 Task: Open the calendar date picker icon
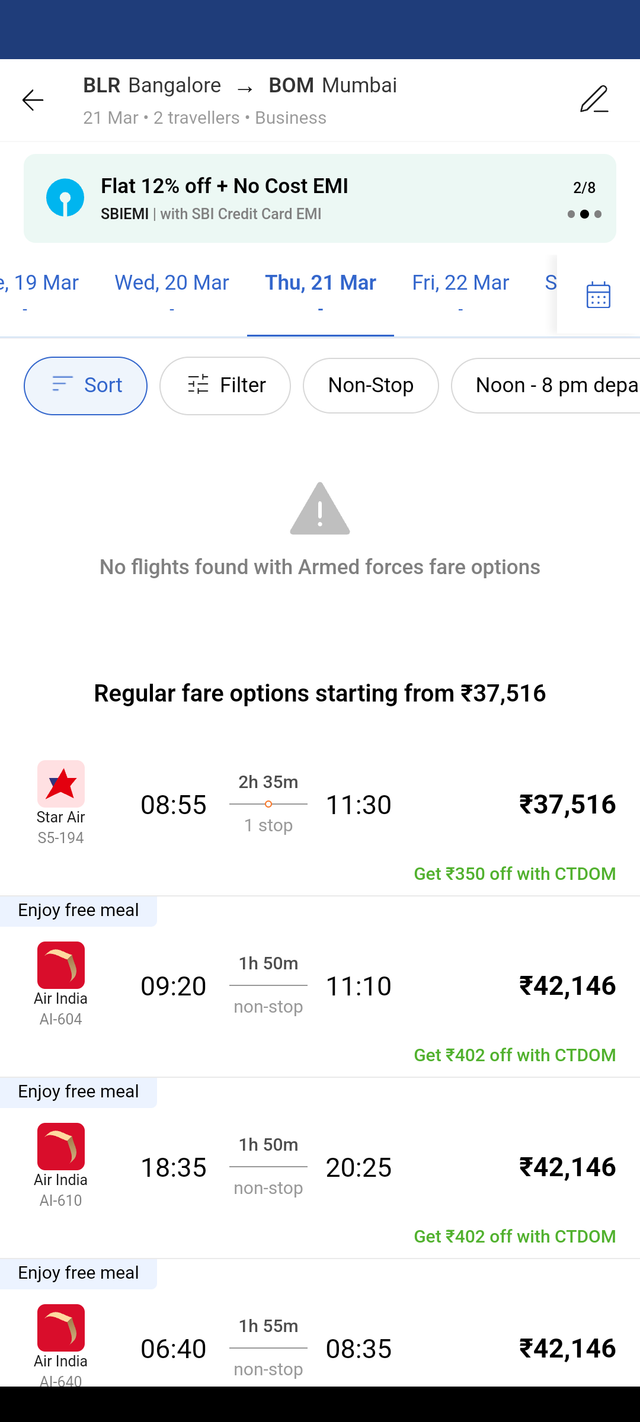598,295
